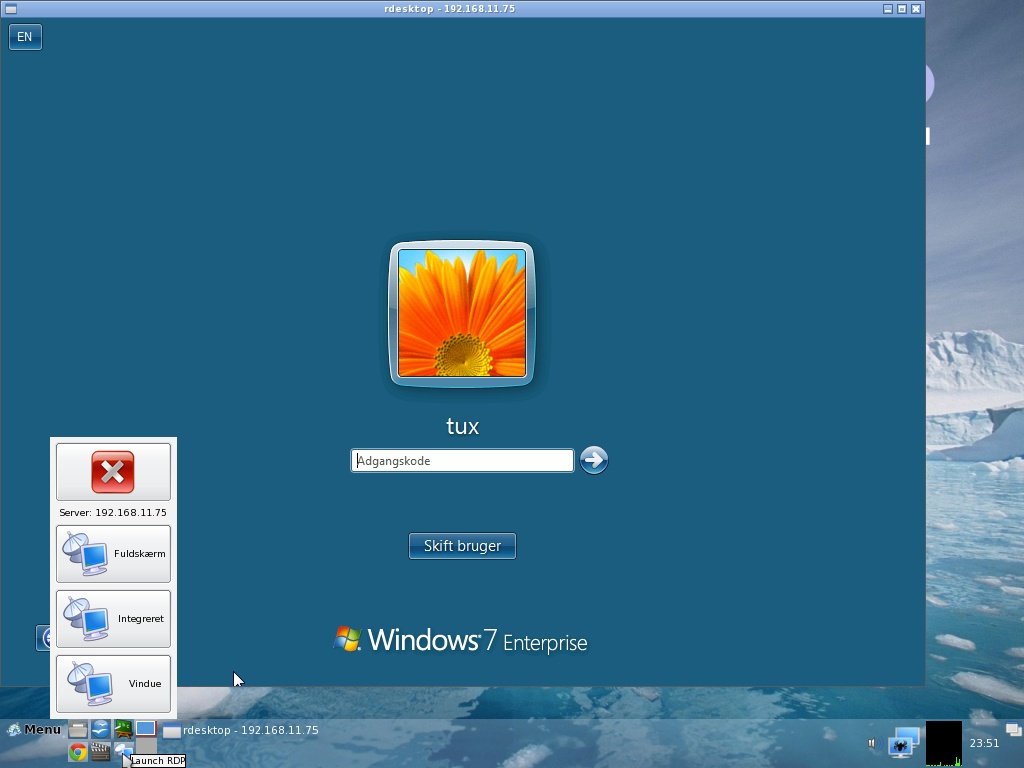Open the EN keyboard language selector
The height and width of the screenshot is (768, 1024).
(25, 37)
